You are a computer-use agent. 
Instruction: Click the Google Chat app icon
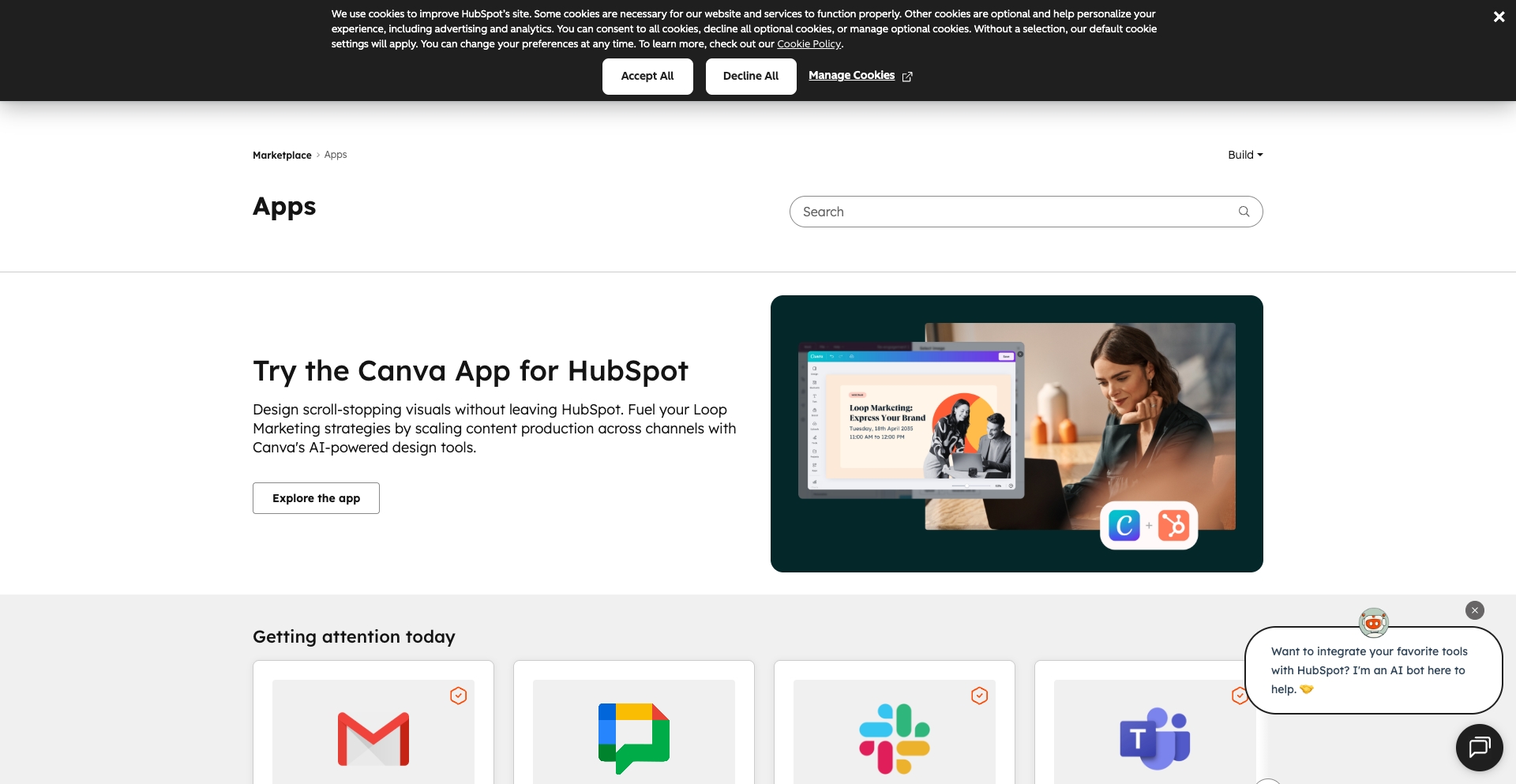633,737
